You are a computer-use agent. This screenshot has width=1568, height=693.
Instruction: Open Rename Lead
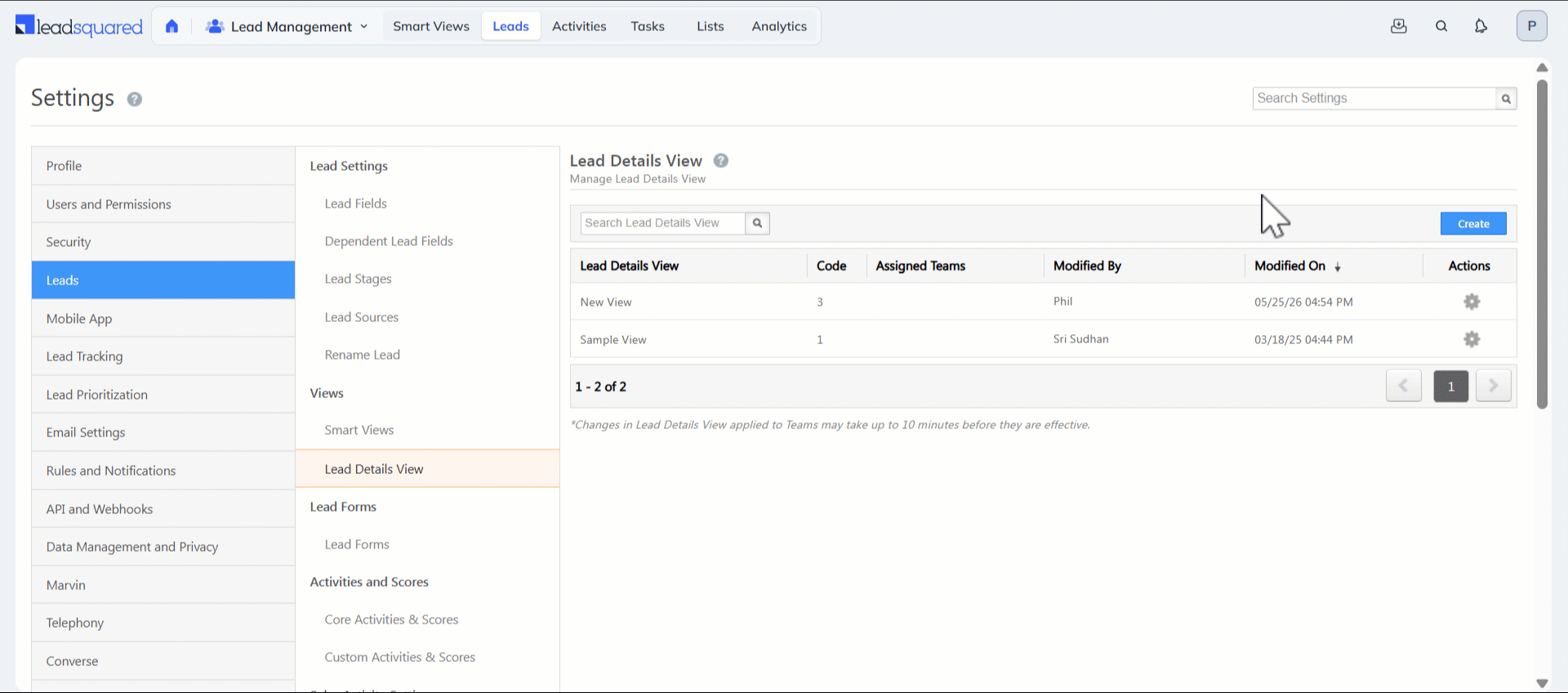click(362, 355)
